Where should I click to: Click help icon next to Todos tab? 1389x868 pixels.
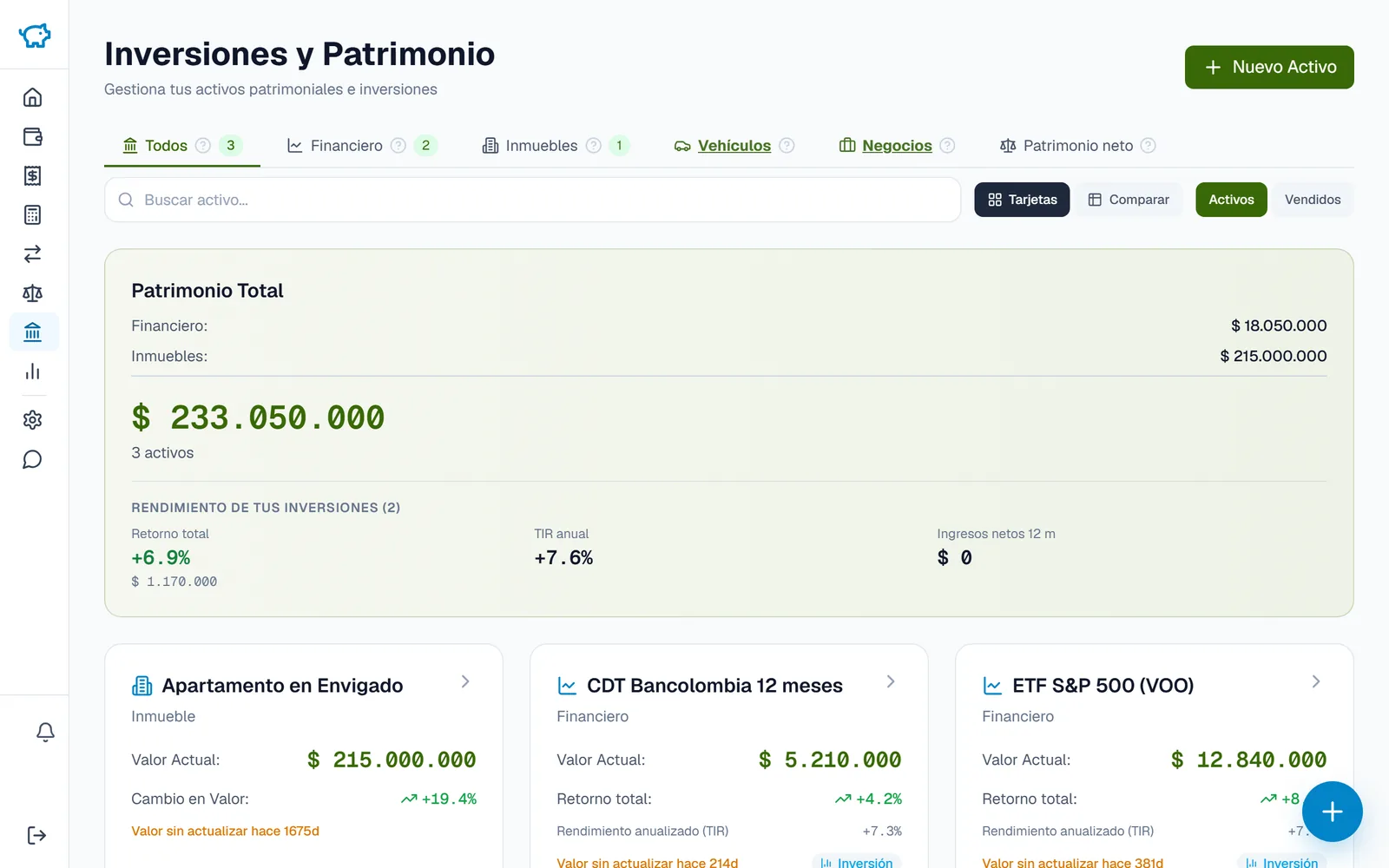pos(203,146)
